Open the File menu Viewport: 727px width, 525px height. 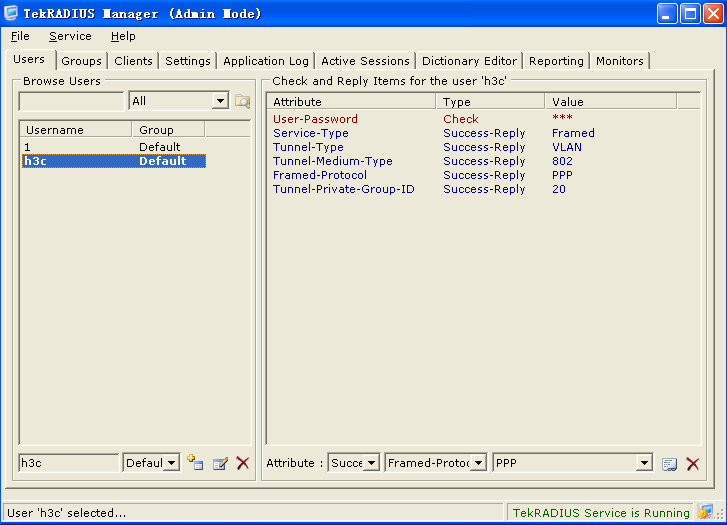pos(20,36)
